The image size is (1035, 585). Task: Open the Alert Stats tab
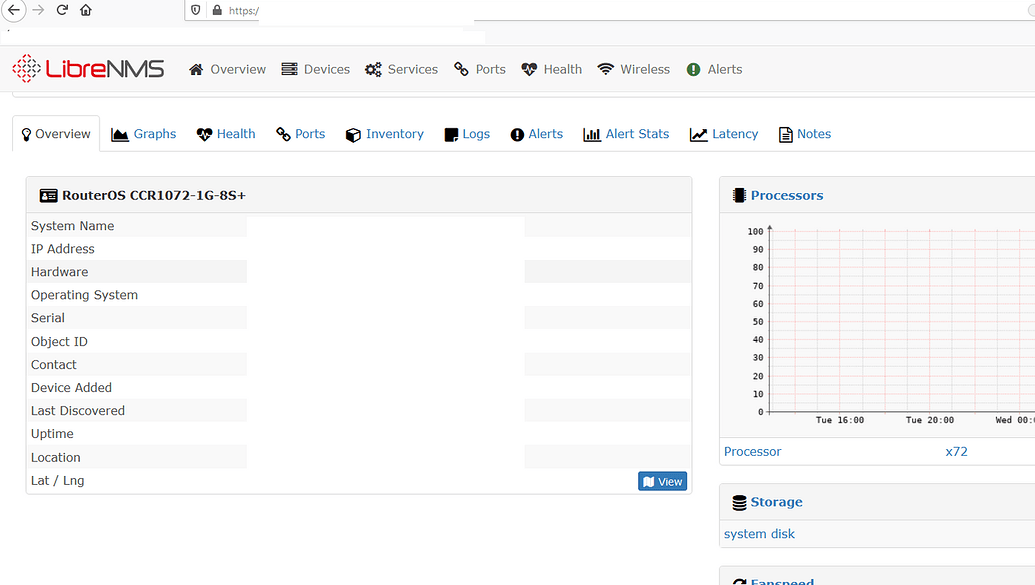pos(626,134)
